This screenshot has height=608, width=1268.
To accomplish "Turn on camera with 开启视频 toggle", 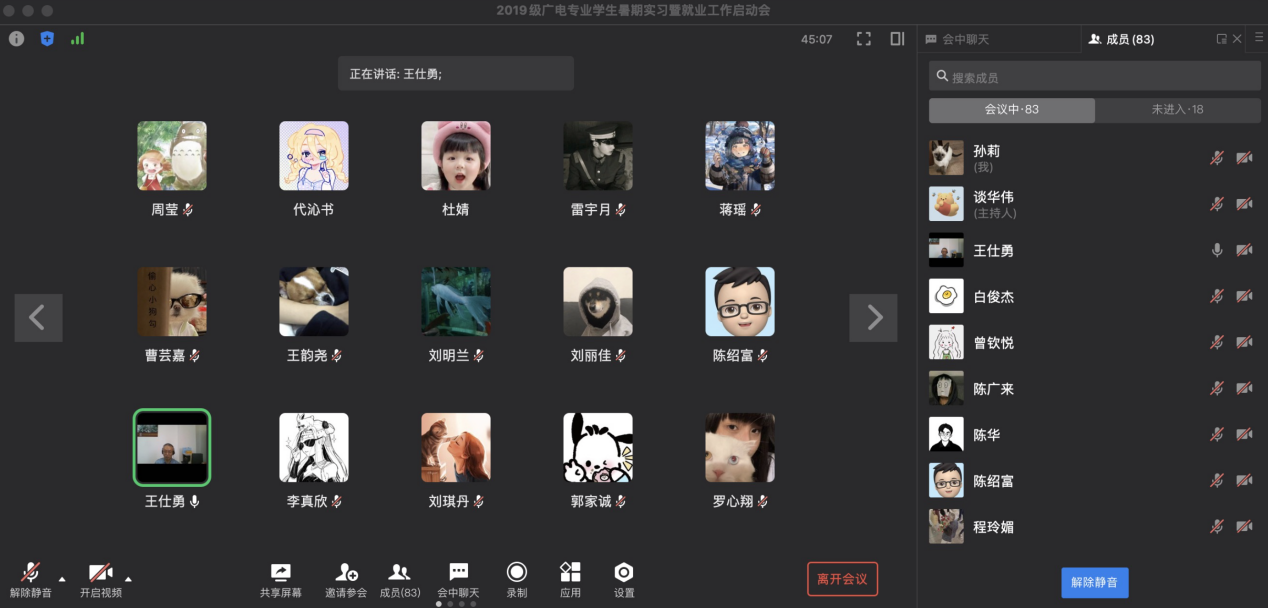I will pyautogui.click(x=100, y=573).
